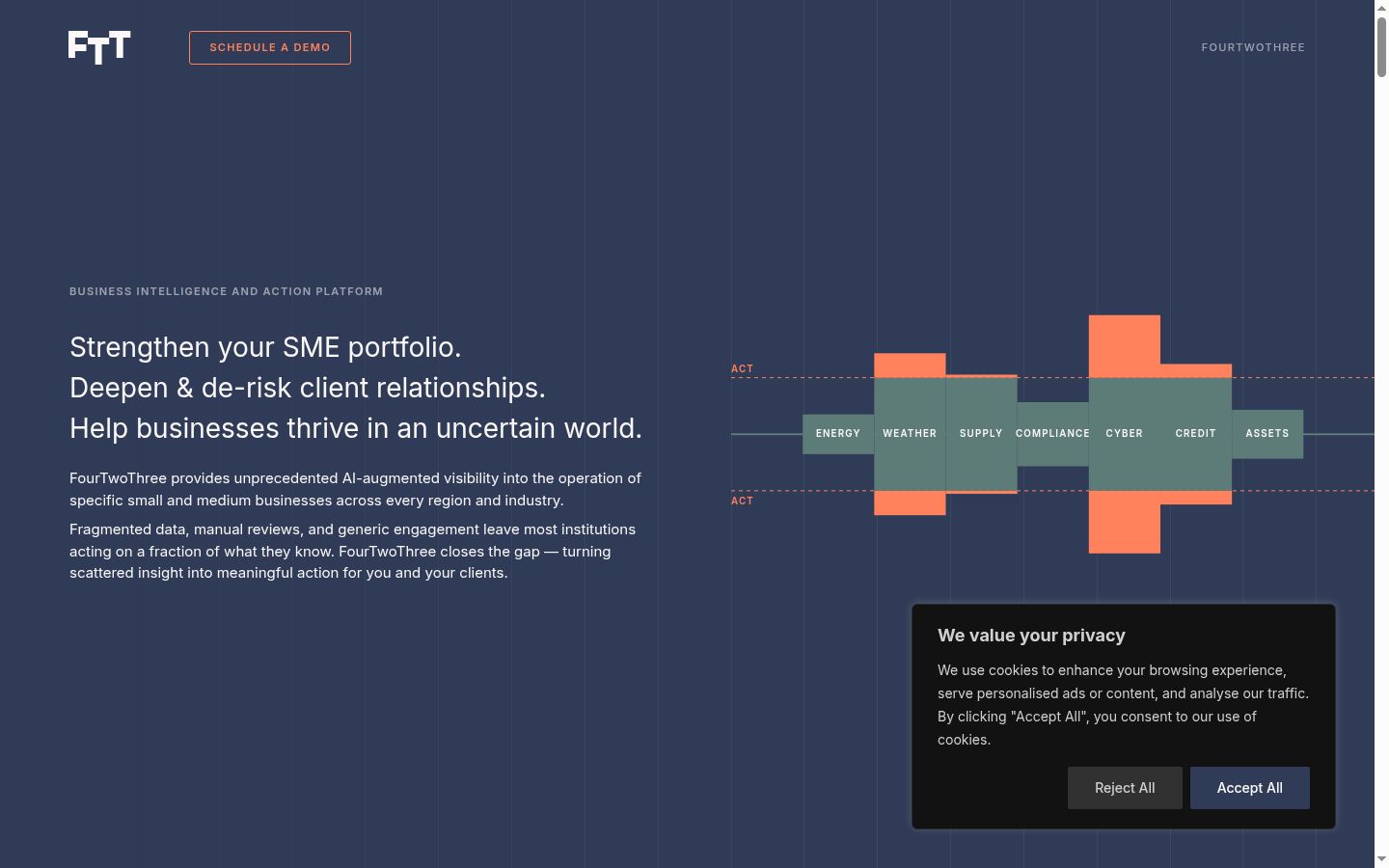The height and width of the screenshot is (868, 1389).
Task: Select the CYBER block in chart
Action: (x=1125, y=434)
